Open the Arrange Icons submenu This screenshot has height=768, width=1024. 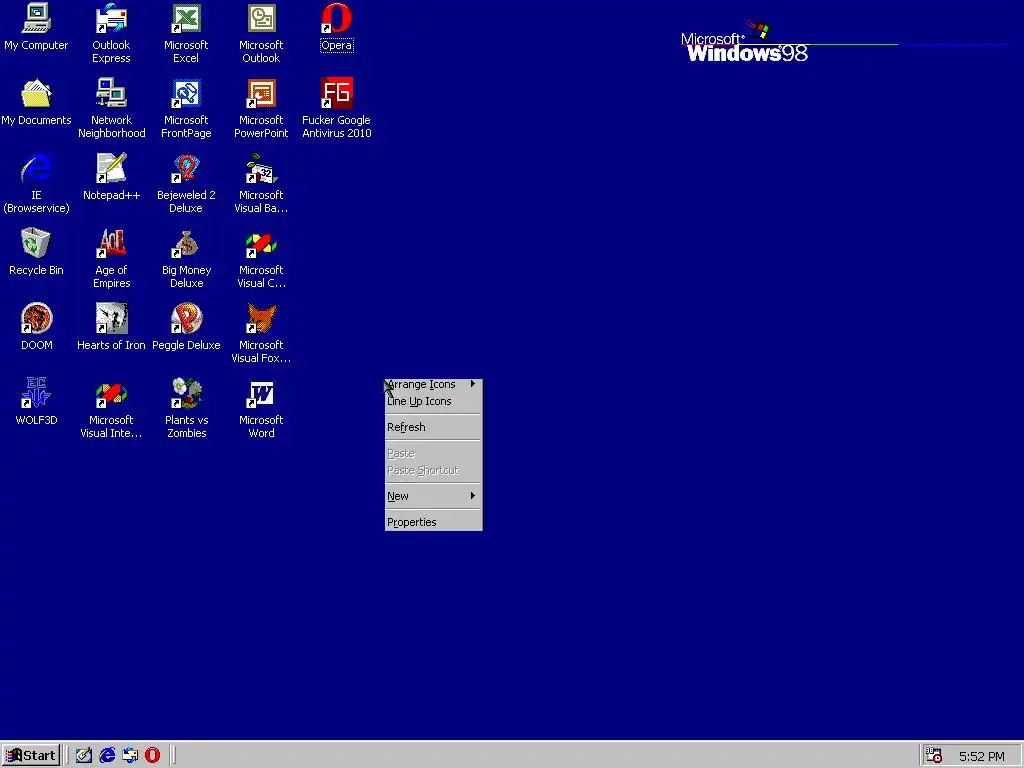(433, 385)
